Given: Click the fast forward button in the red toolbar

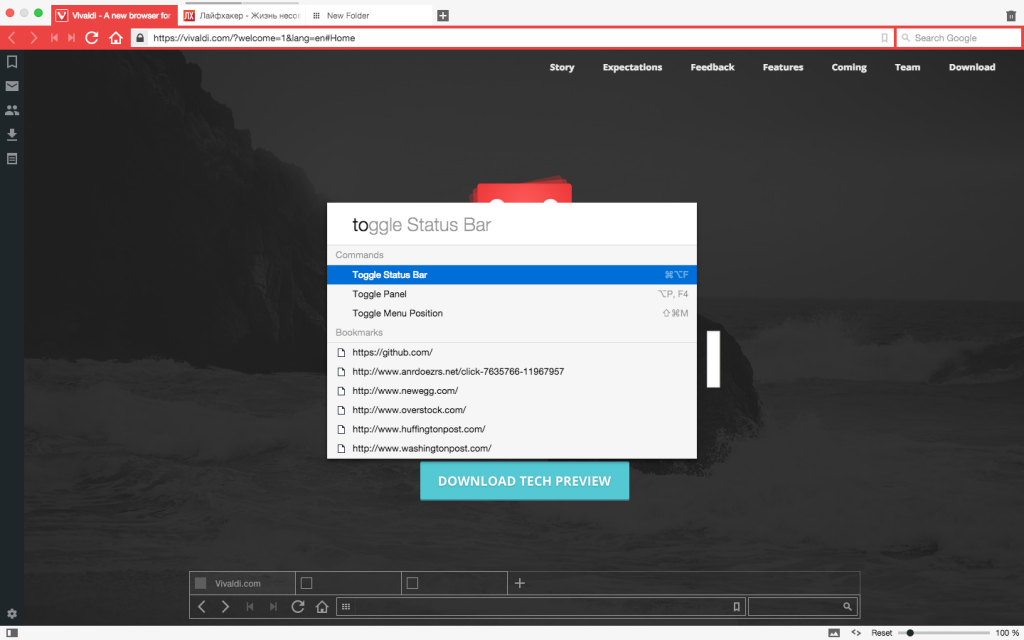Looking at the screenshot, I should 71,38.
